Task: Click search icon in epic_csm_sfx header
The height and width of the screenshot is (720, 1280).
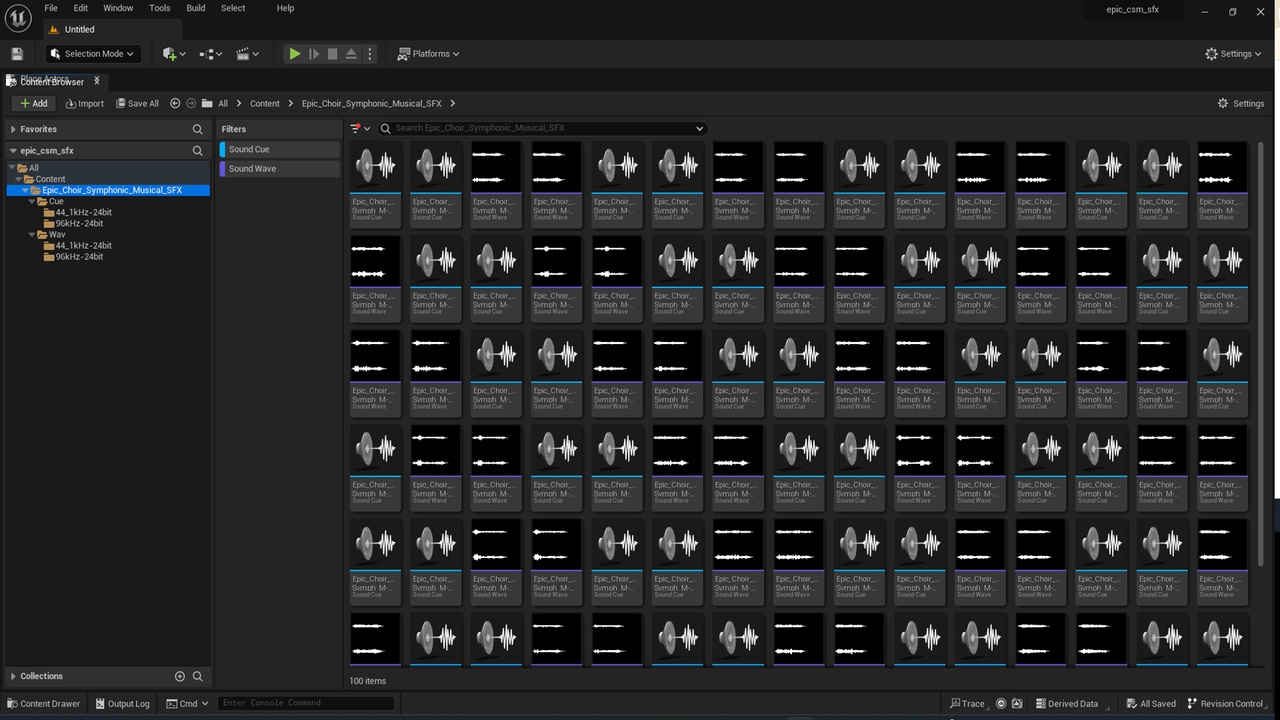Action: (198, 151)
